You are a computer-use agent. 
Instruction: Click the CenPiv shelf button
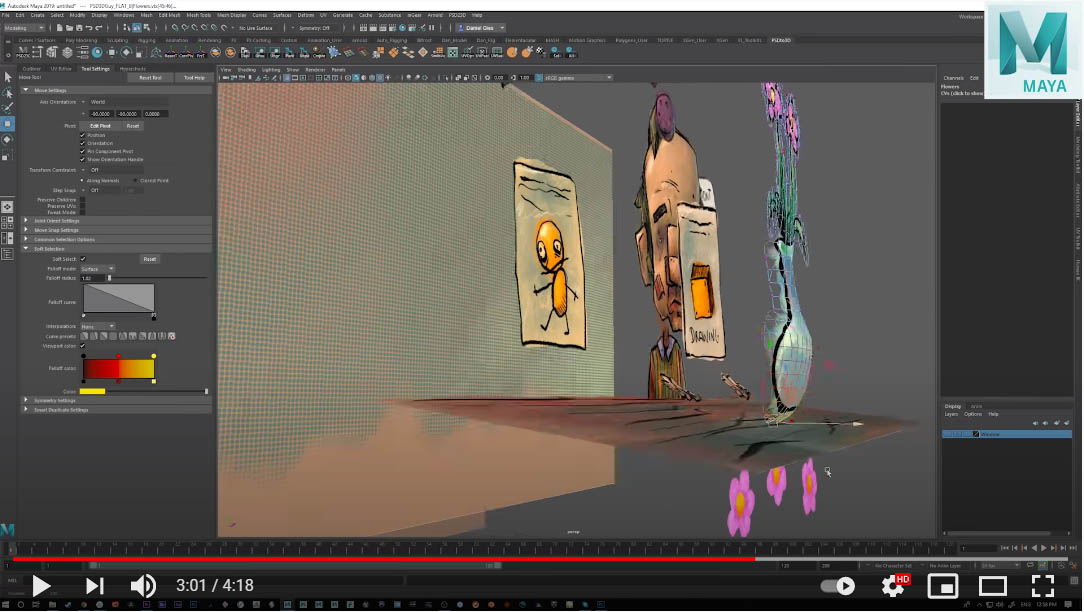185,53
